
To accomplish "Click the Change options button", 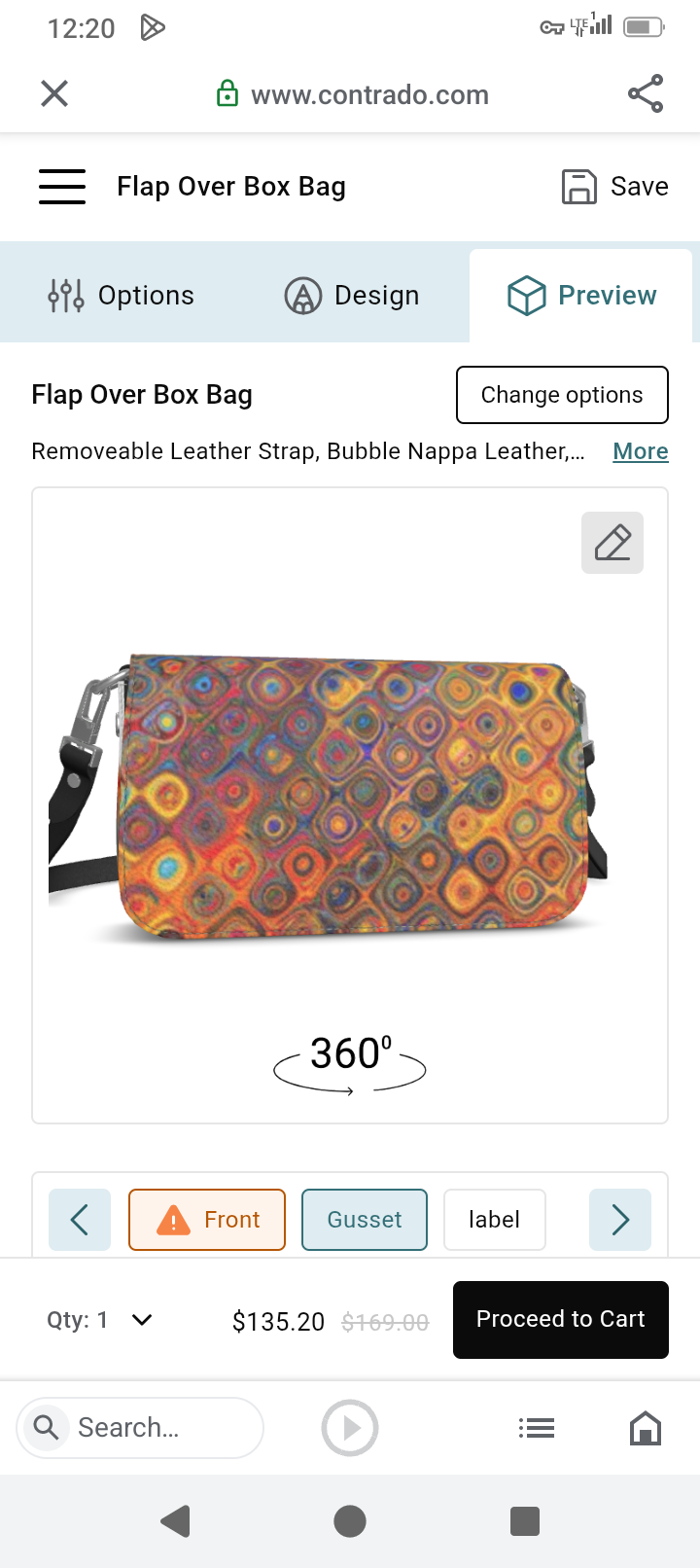I will coord(562,395).
